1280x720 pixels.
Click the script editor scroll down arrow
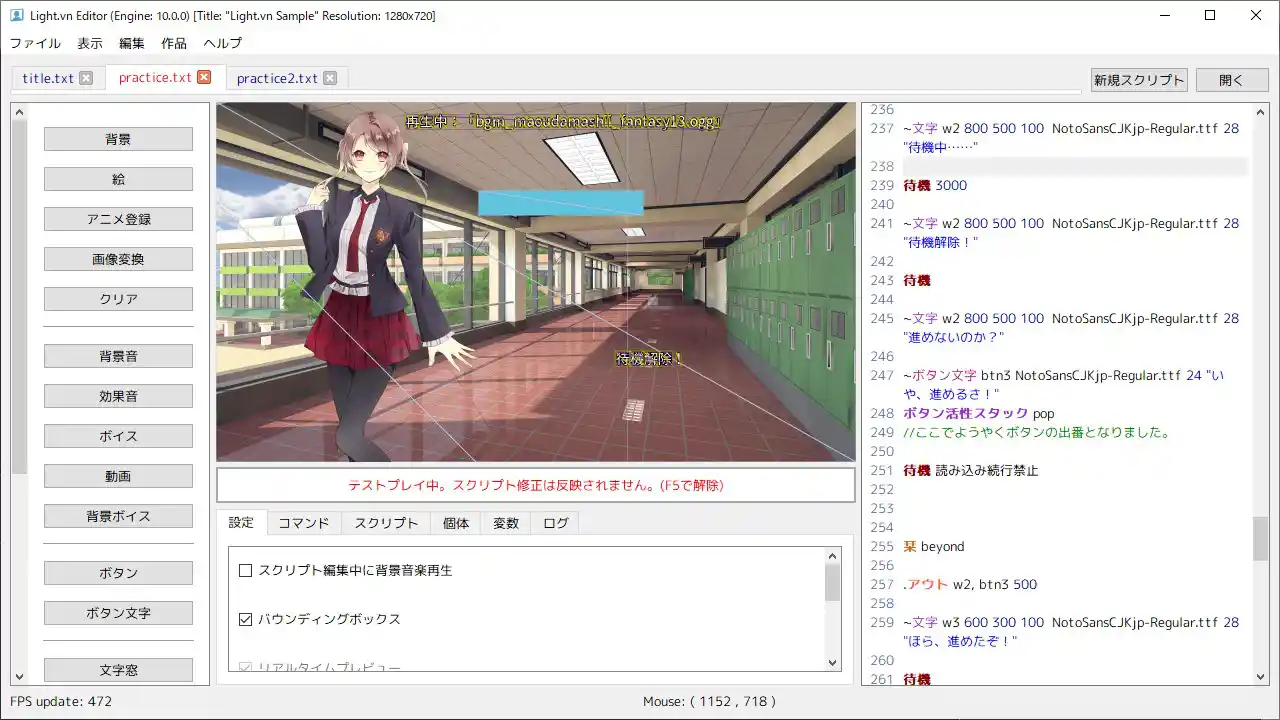click(x=1260, y=677)
